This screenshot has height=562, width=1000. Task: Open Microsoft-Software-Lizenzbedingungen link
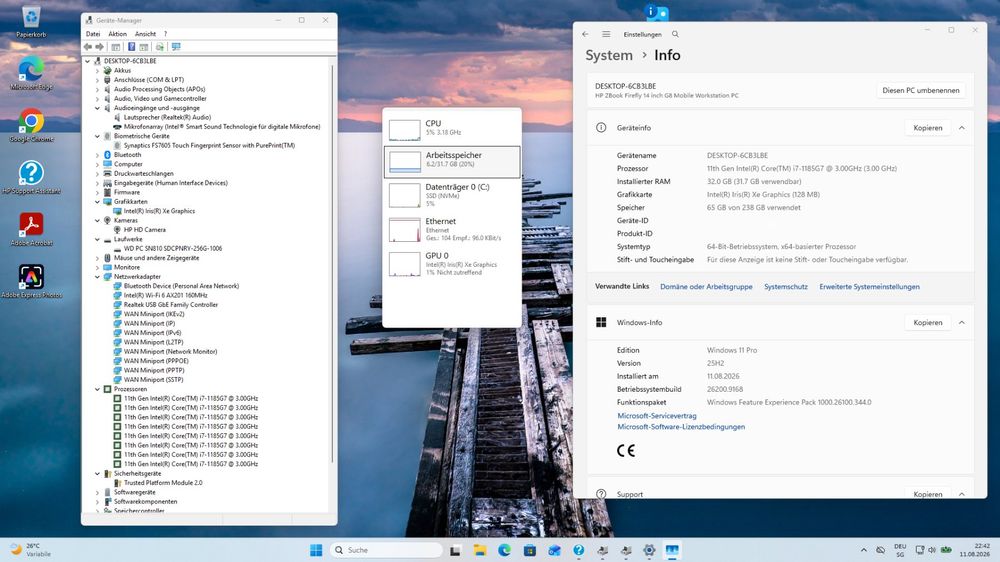point(680,427)
